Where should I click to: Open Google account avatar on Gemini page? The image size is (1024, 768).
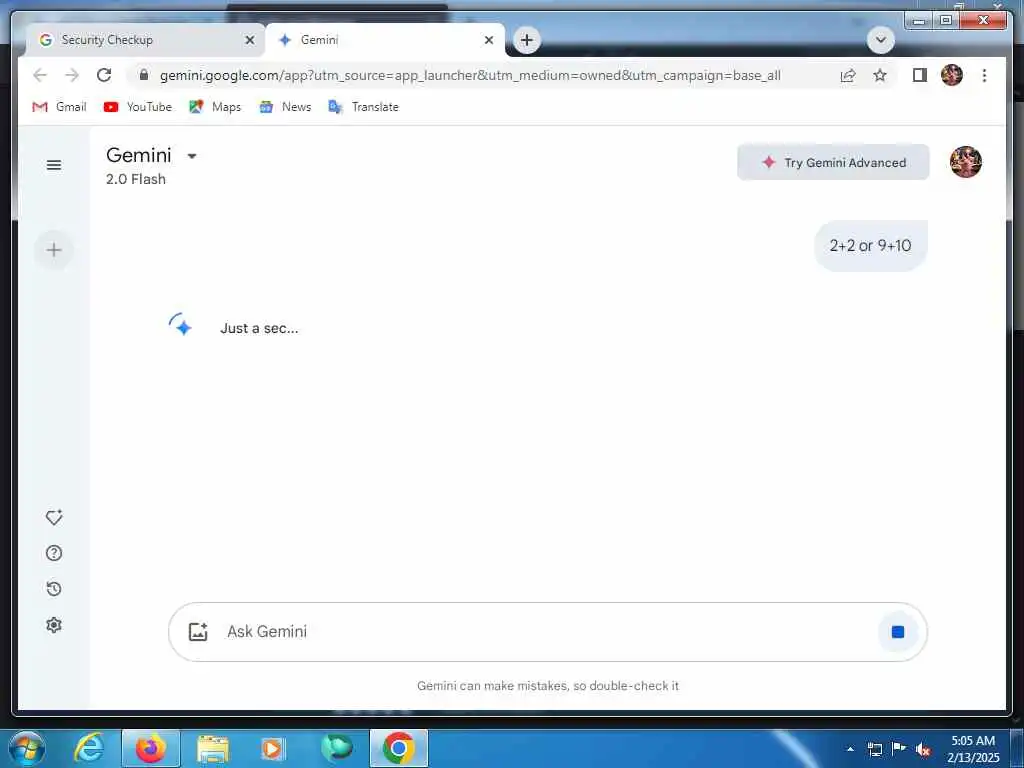pyautogui.click(x=966, y=162)
